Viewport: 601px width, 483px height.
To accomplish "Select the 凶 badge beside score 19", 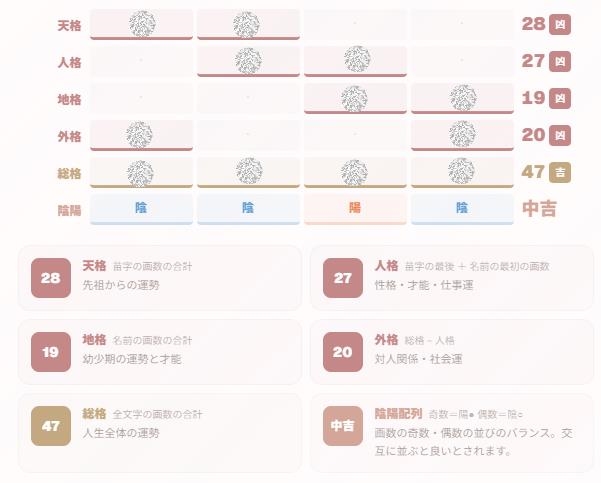I will pyautogui.click(x=560, y=99).
